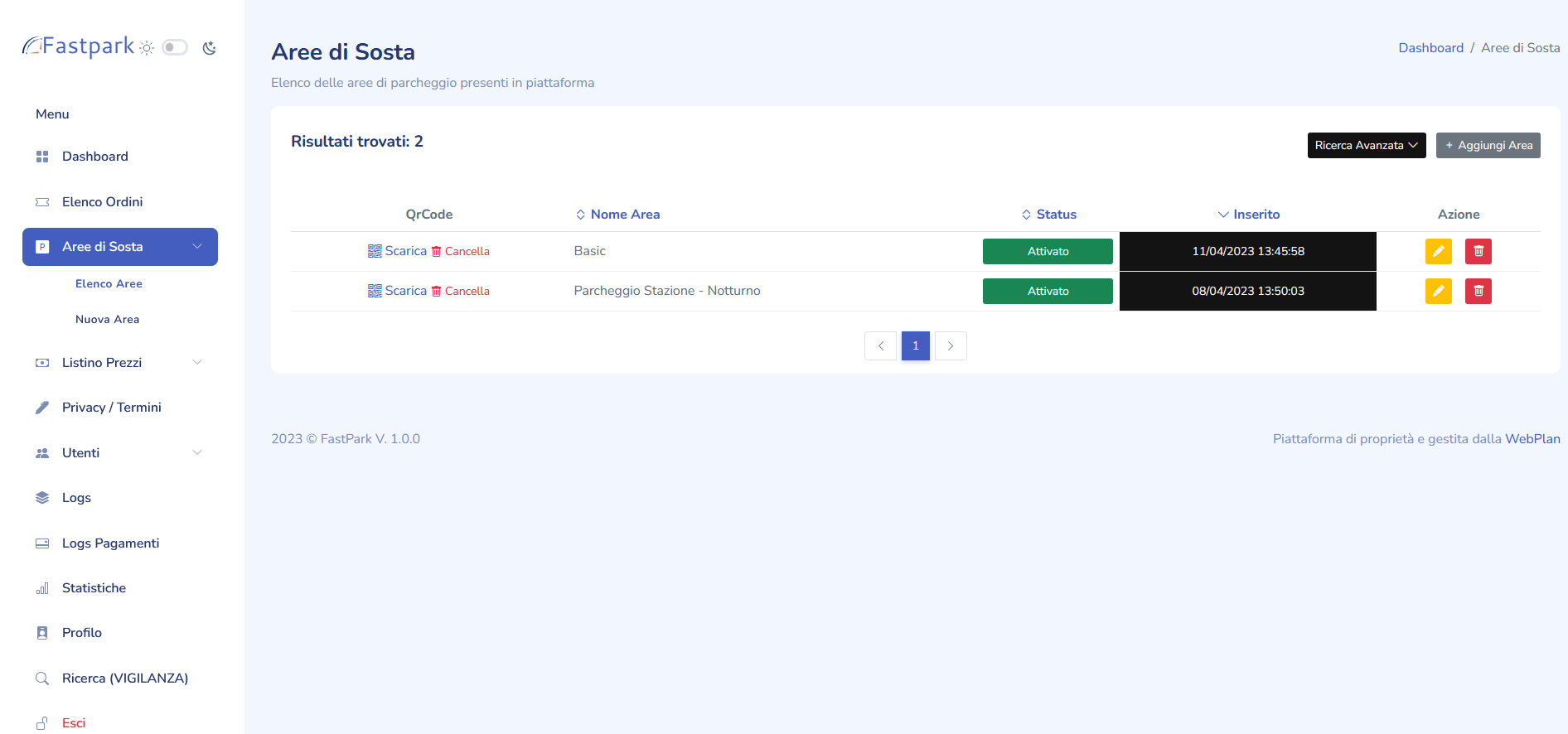Screen dimensions: 1568x734
Task: Click the Profilo badge icon
Action: pos(42,633)
